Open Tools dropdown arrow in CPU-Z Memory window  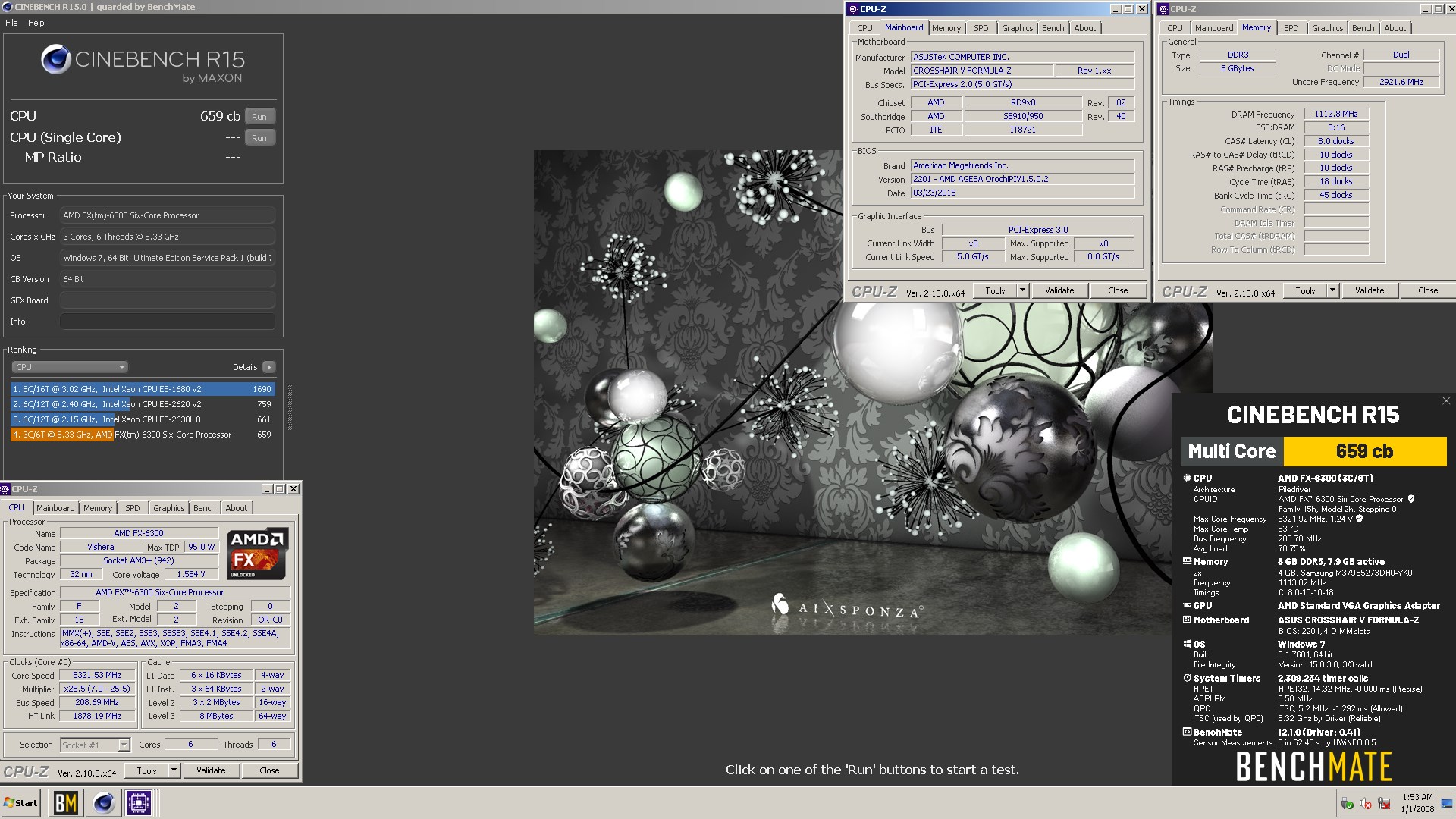point(1332,290)
